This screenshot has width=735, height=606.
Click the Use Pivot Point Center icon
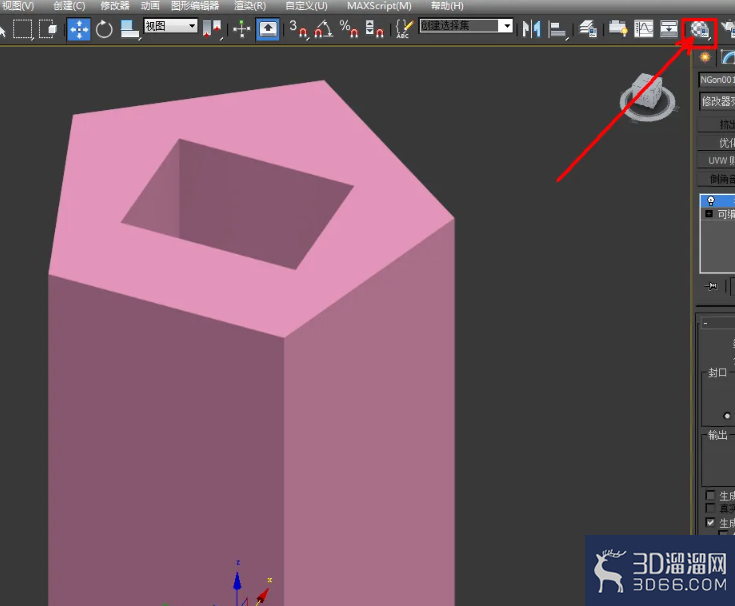[x=212, y=29]
